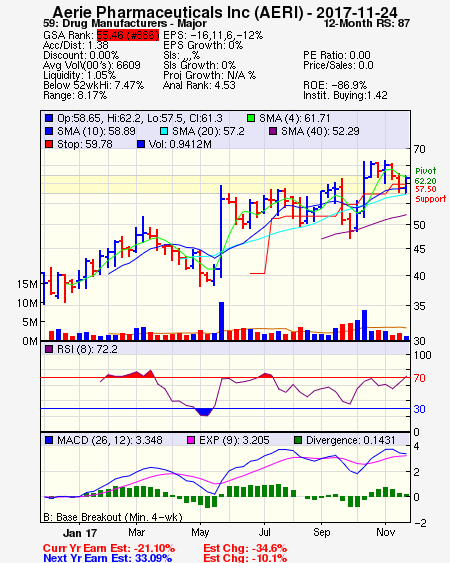Click the Mar x-axis date label
Image resolution: width=450 pixels, height=563 pixels.
click(136, 532)
